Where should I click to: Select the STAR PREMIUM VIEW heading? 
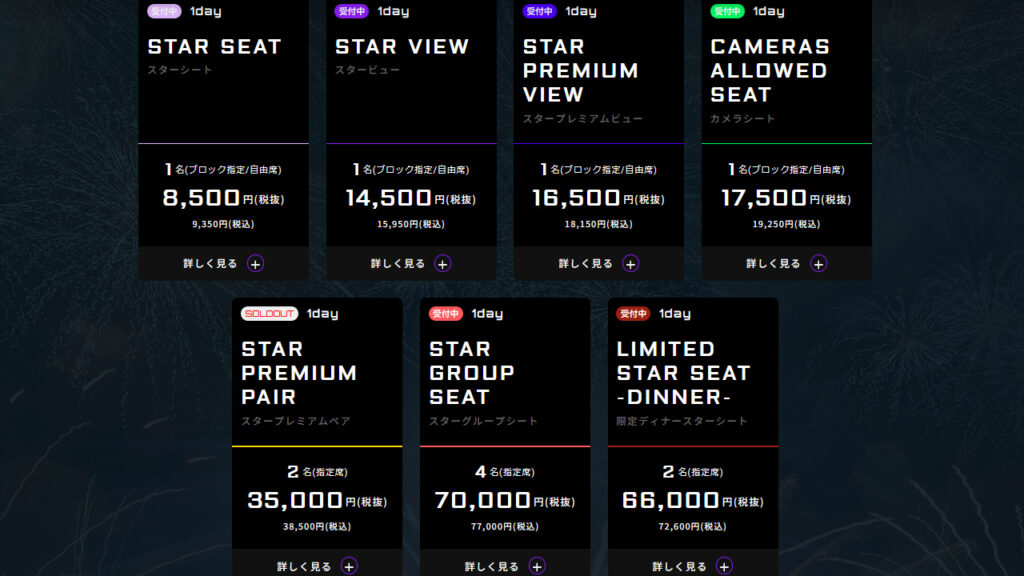(580, 71)
